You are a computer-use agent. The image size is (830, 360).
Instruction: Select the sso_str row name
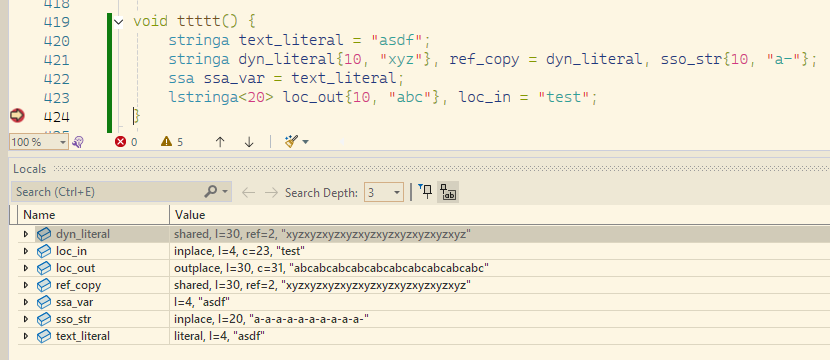[74, 319]
